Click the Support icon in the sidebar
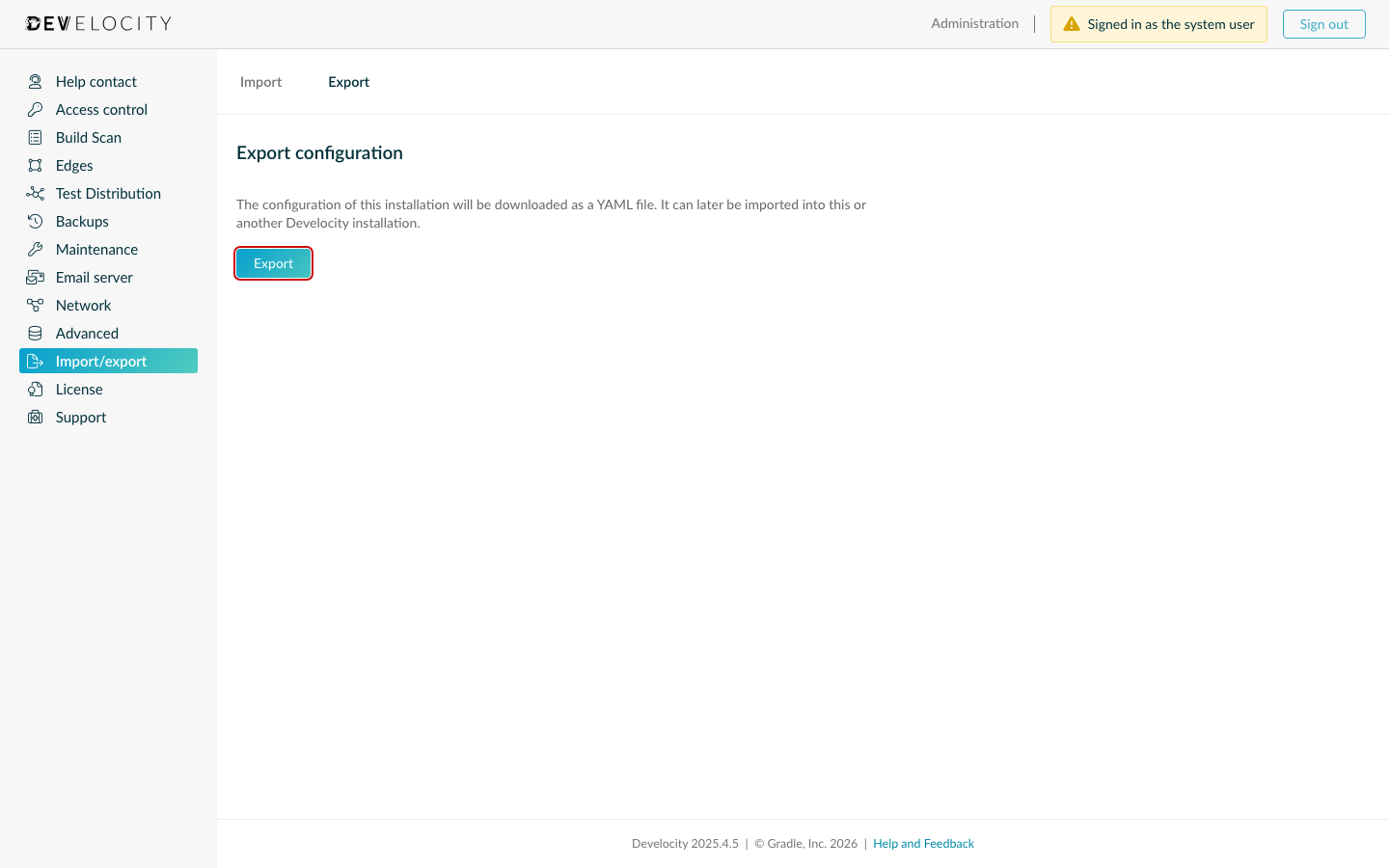The width and height of the screenshot is (1389, 868). tap(36, 417)
